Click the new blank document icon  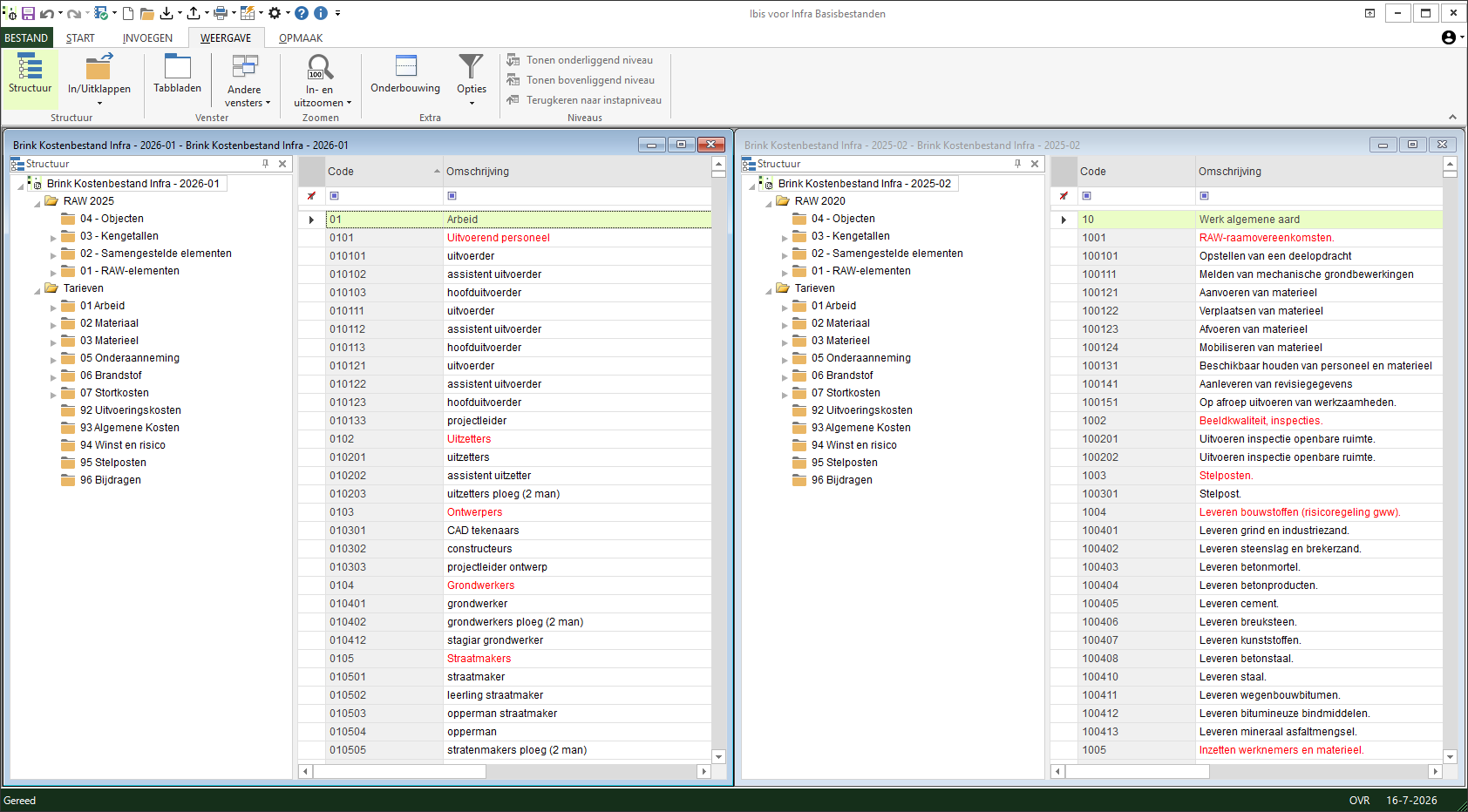[x=128, y=13]
